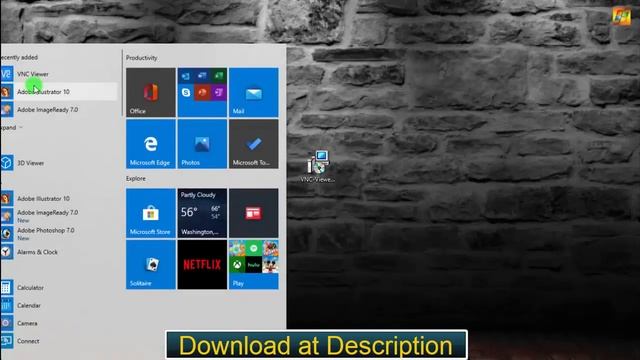The width and height of the screenshot is (640, 360).
Task: Open the Office apps group tile with Skype
Action: pos(202,92)
